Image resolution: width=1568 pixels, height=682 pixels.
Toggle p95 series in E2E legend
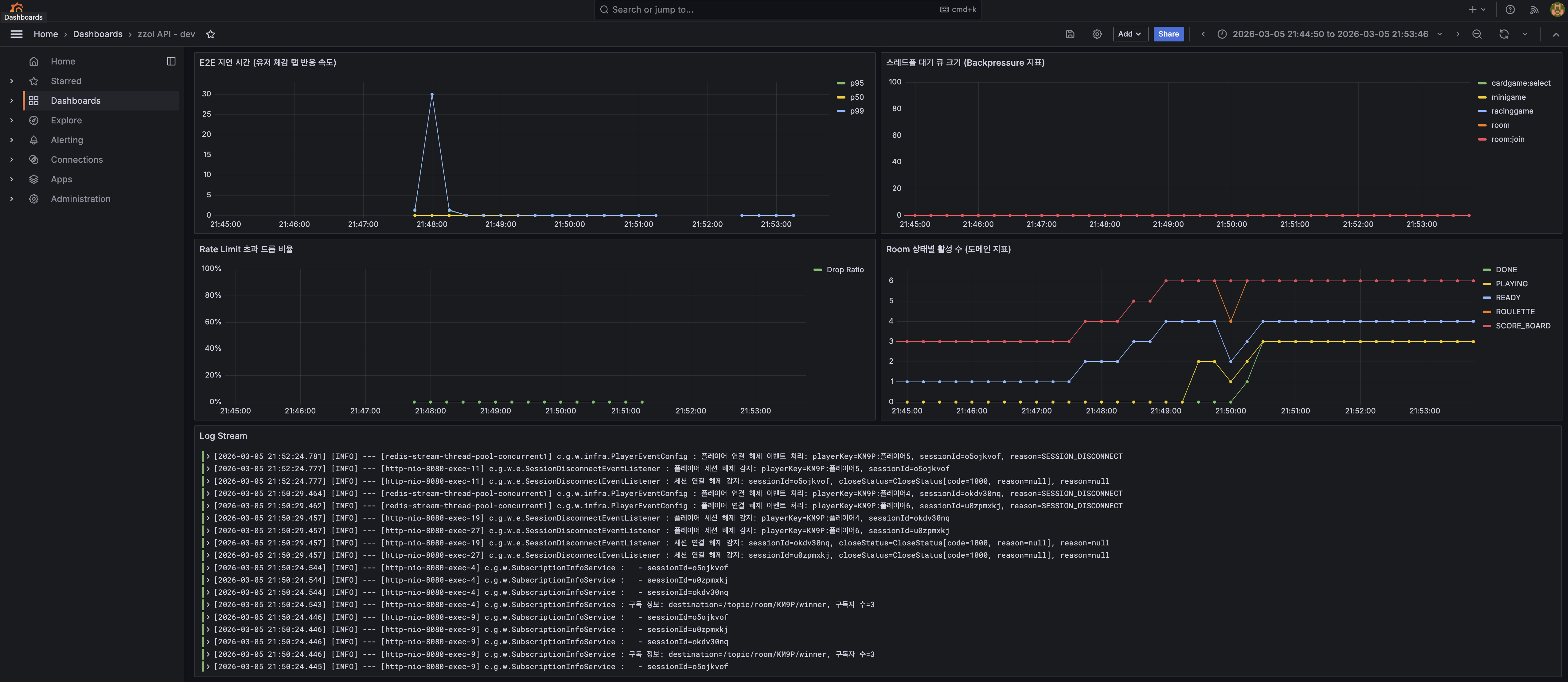pos(856,83)
